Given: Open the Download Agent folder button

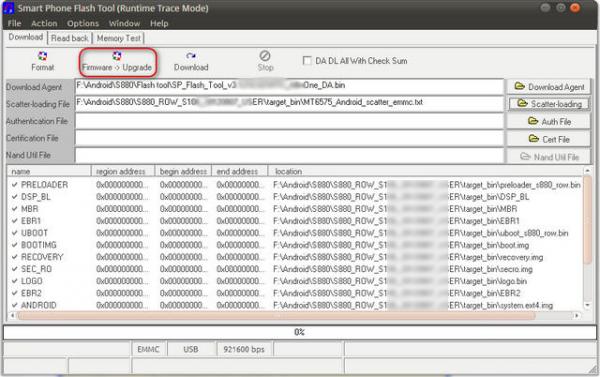Looking at the screenshot, I should (549, 87).
